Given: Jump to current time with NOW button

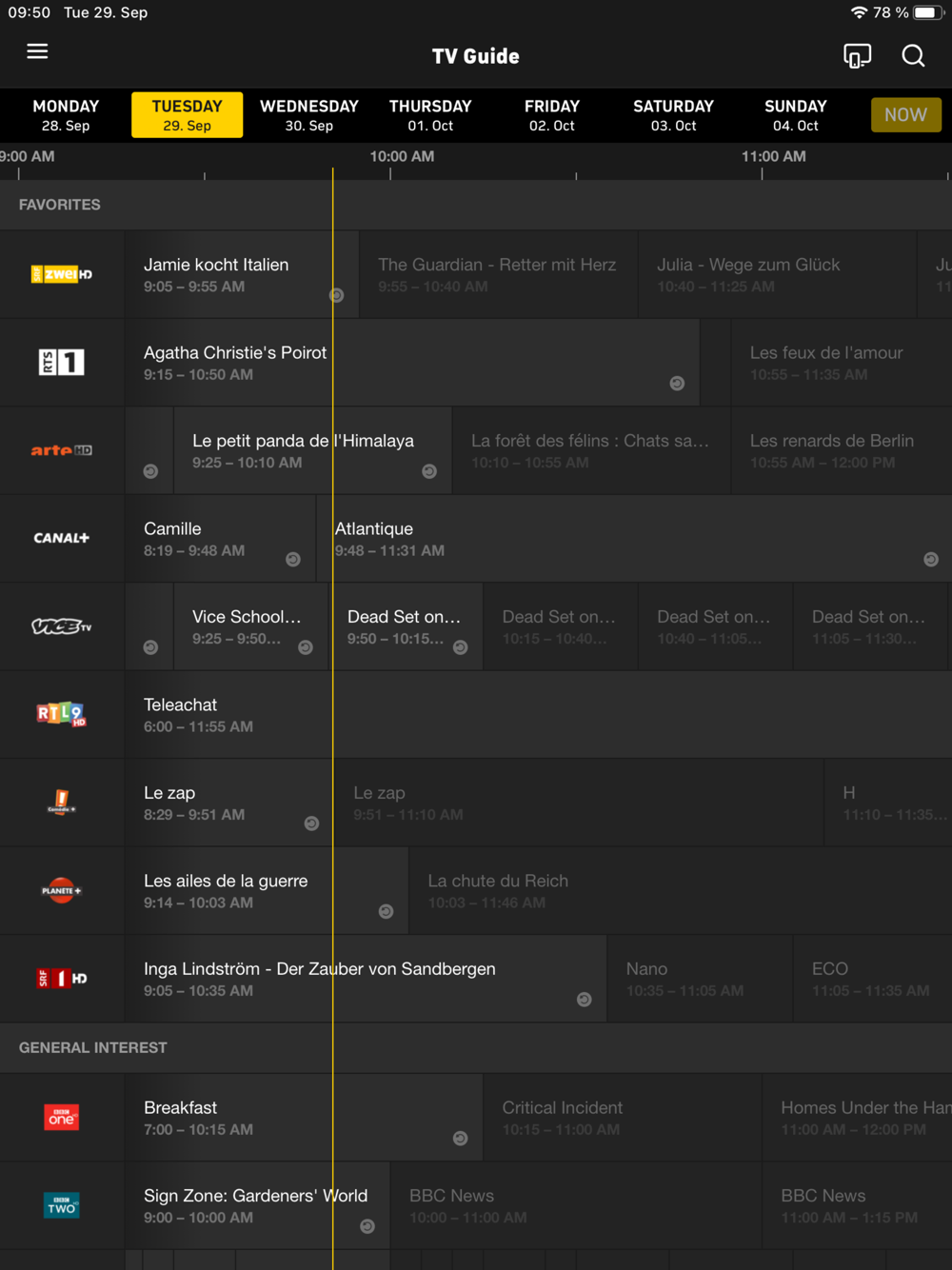Looking at the screenshot, I should 905,115.
